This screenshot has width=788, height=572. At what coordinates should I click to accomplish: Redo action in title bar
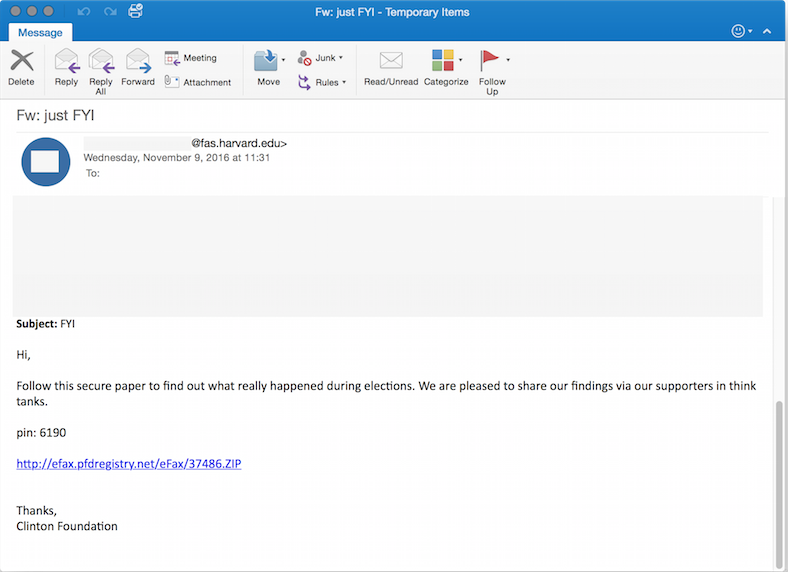pos(110,11)
